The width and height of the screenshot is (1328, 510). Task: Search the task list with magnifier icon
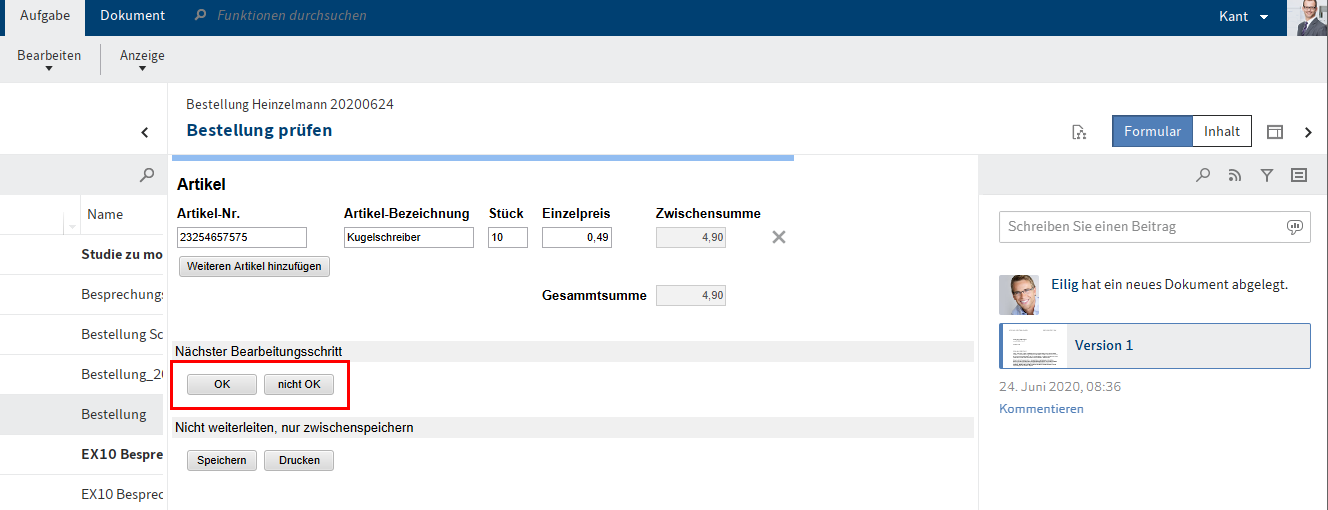147,175
